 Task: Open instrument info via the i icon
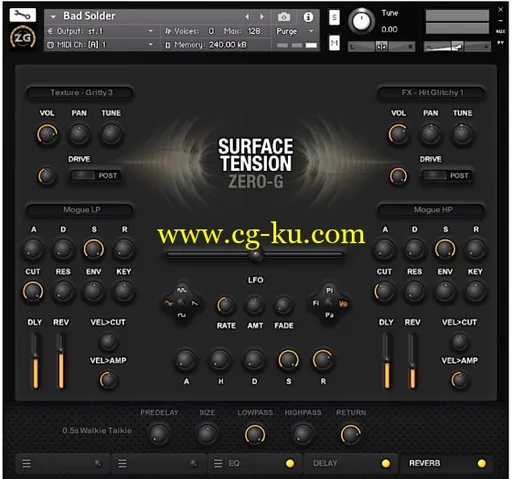click(x=308, y=17)
